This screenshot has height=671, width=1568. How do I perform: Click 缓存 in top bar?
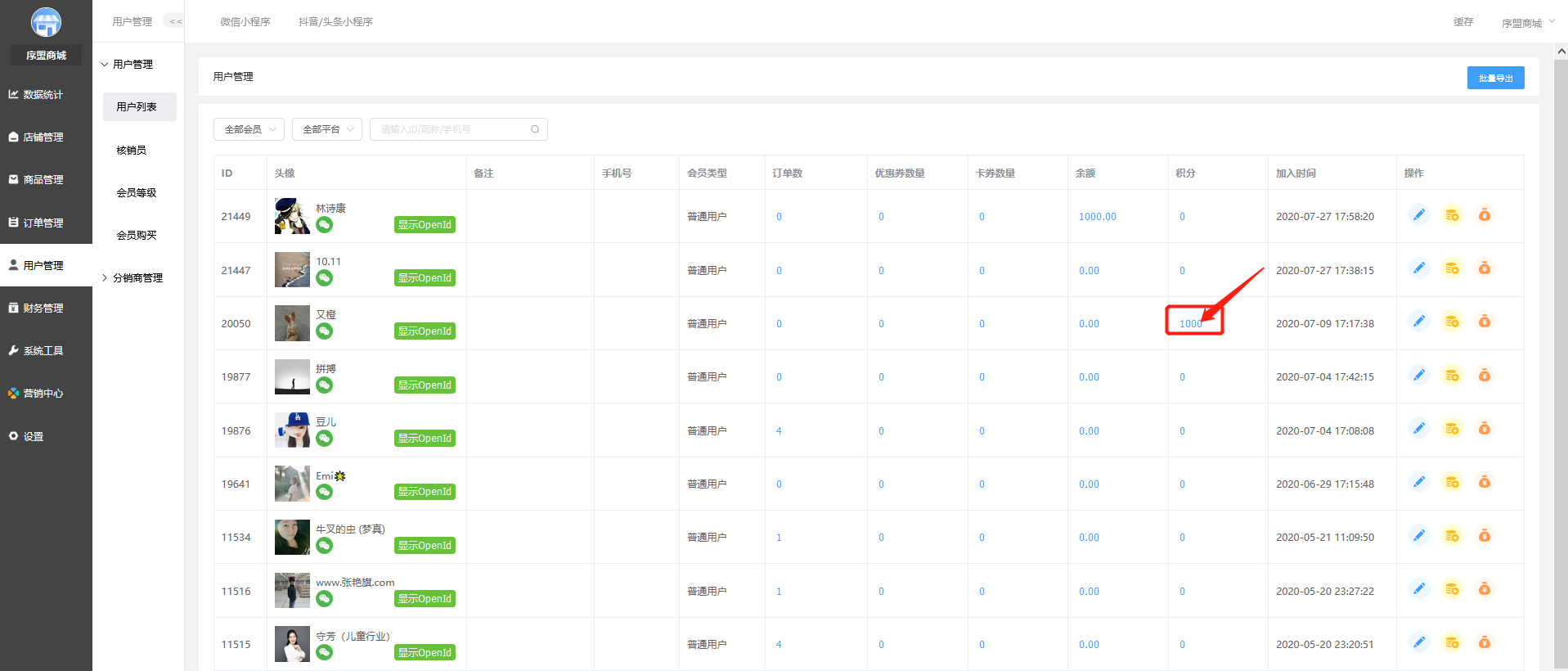[x=1463, y=22]
